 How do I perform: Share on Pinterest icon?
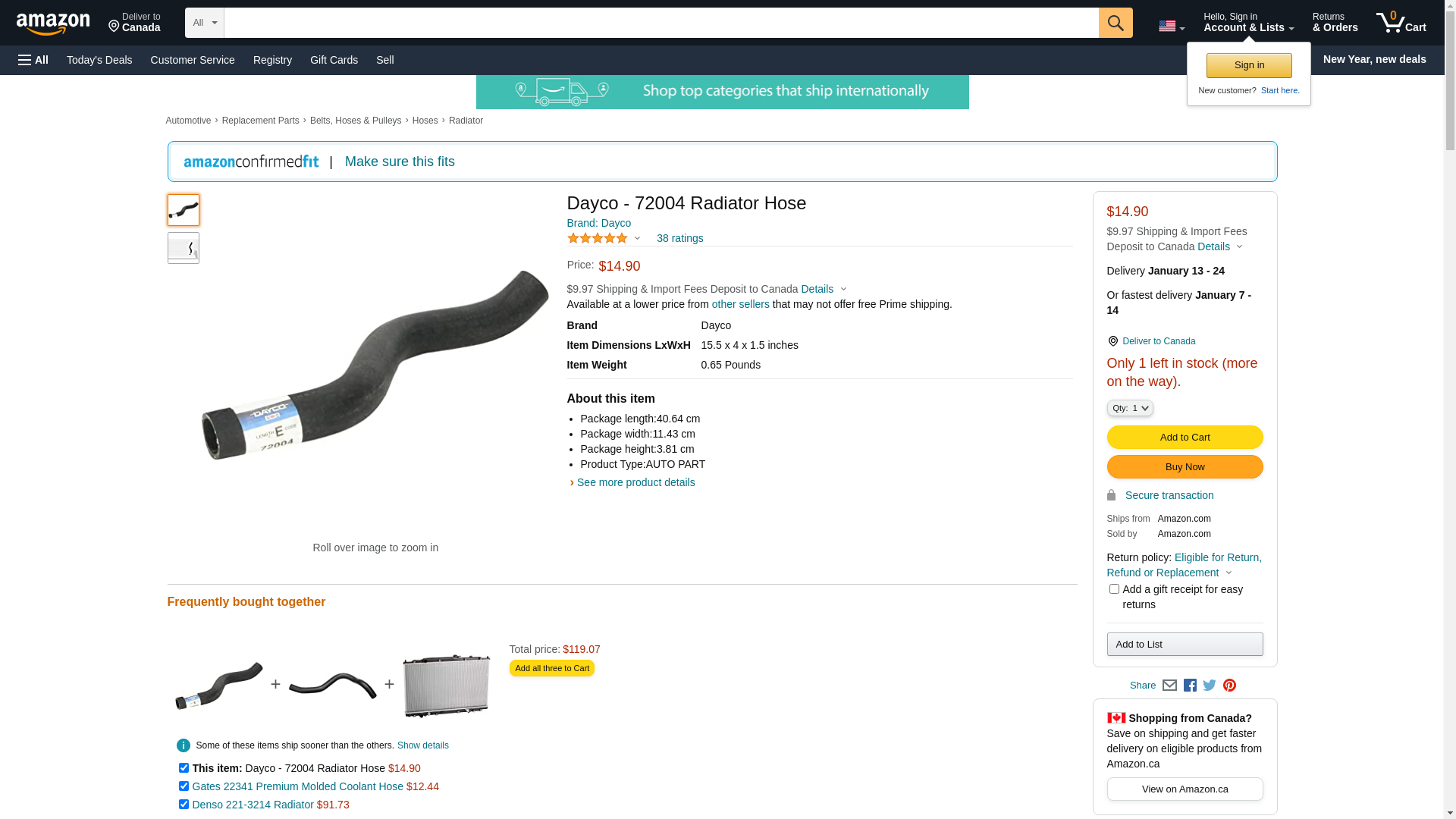tap(1229, 686)
